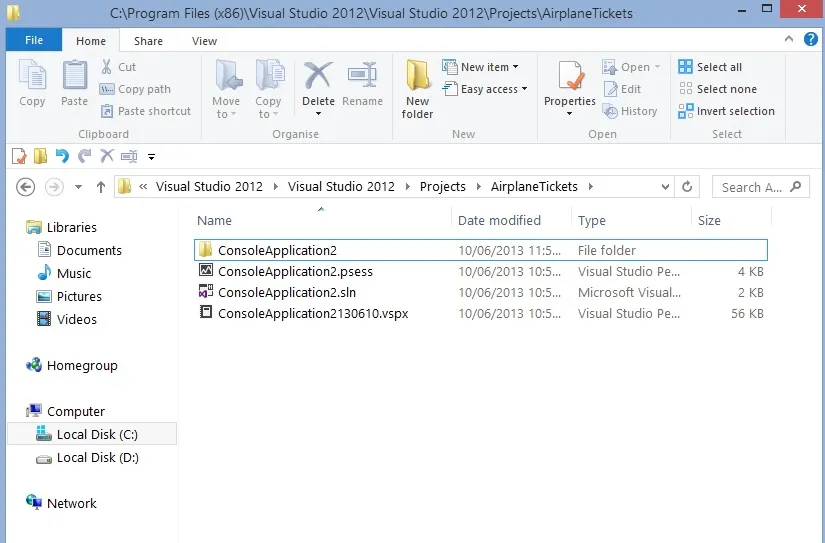This screenshot has height=543, width=825.
Task: Click Select none
Action: pos(718,89)
